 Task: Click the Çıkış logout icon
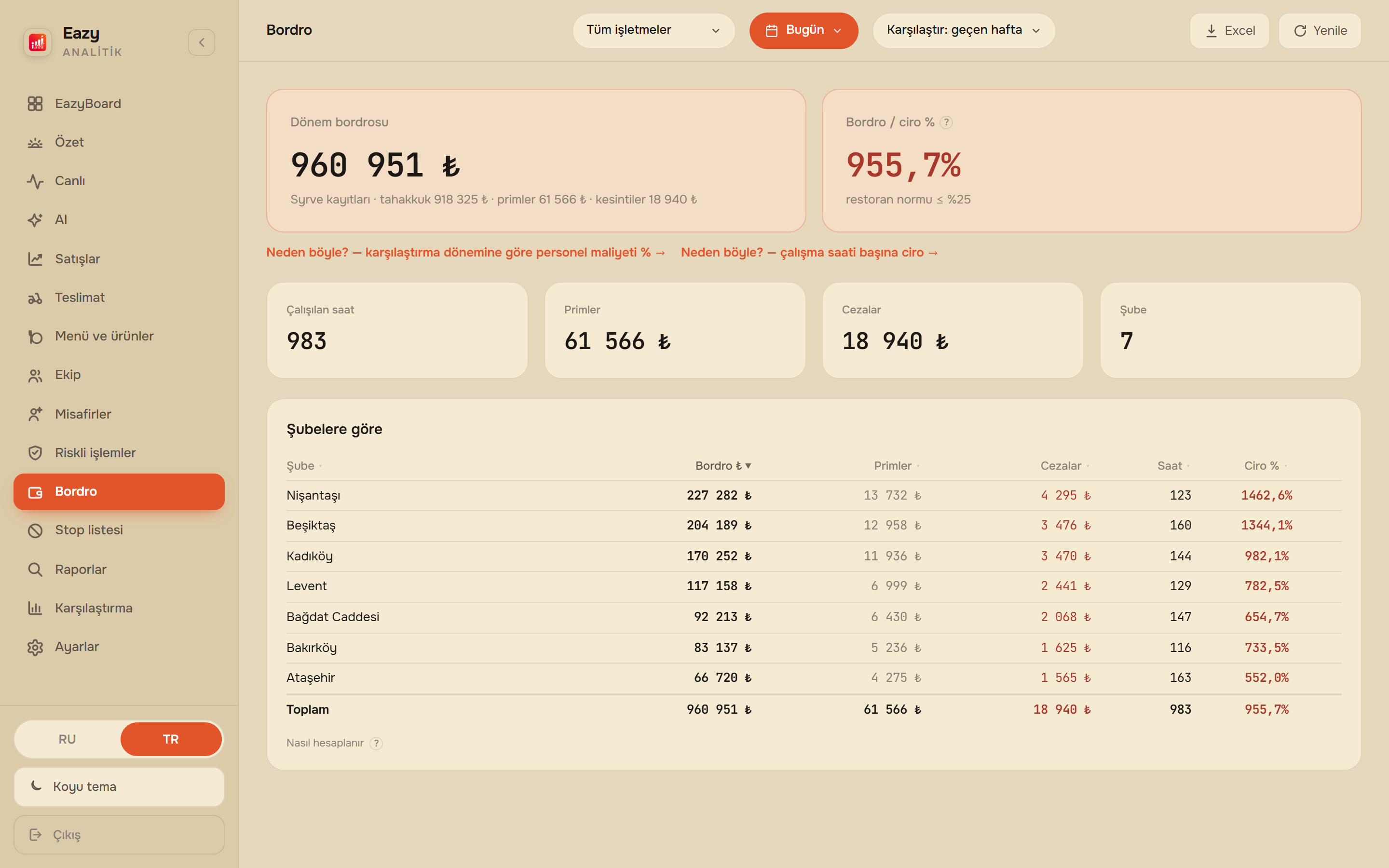pyautogui.click(x=36, y=835)
